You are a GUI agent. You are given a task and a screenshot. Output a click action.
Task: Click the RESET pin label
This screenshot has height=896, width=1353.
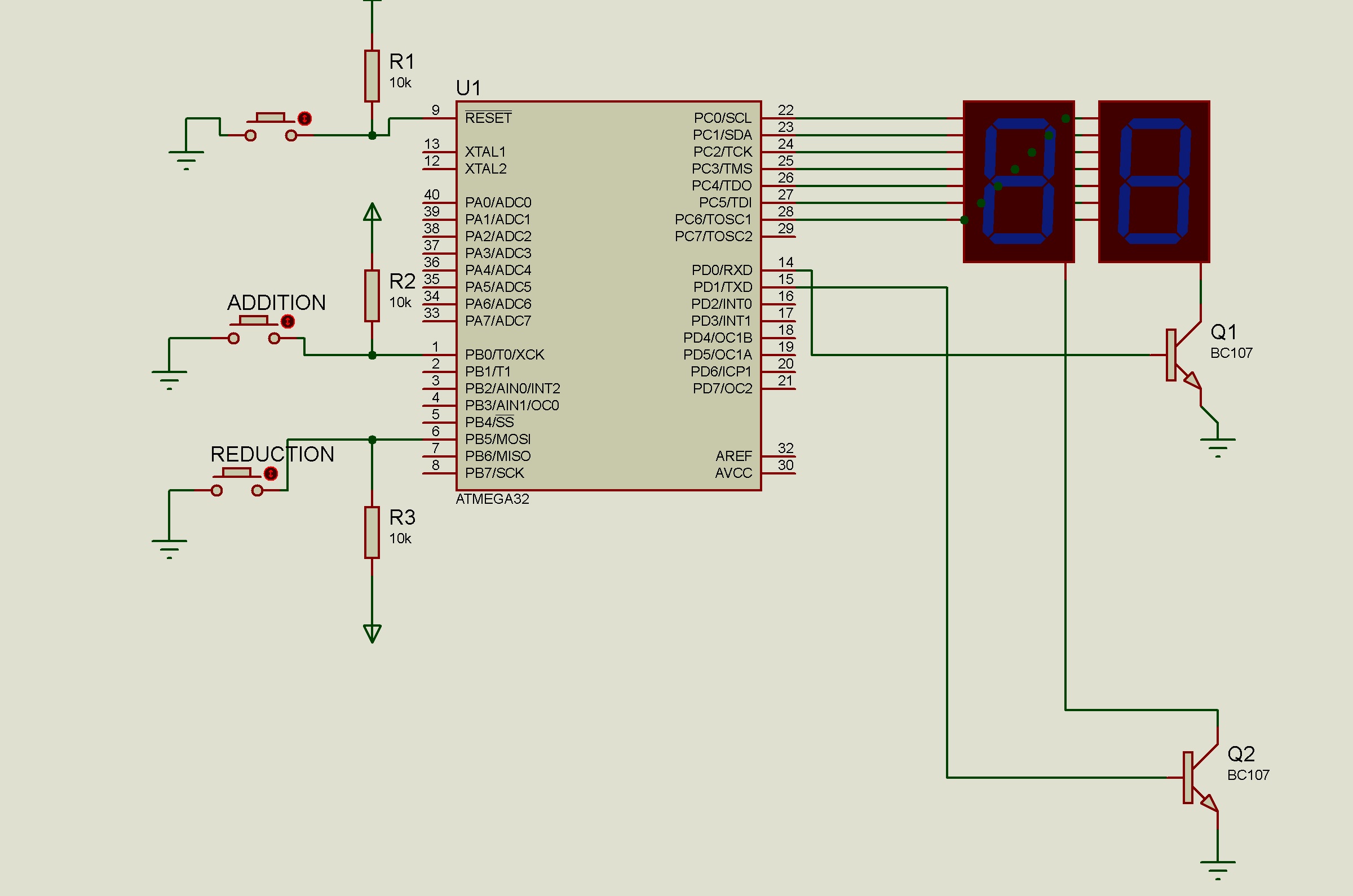click(488, 118)
